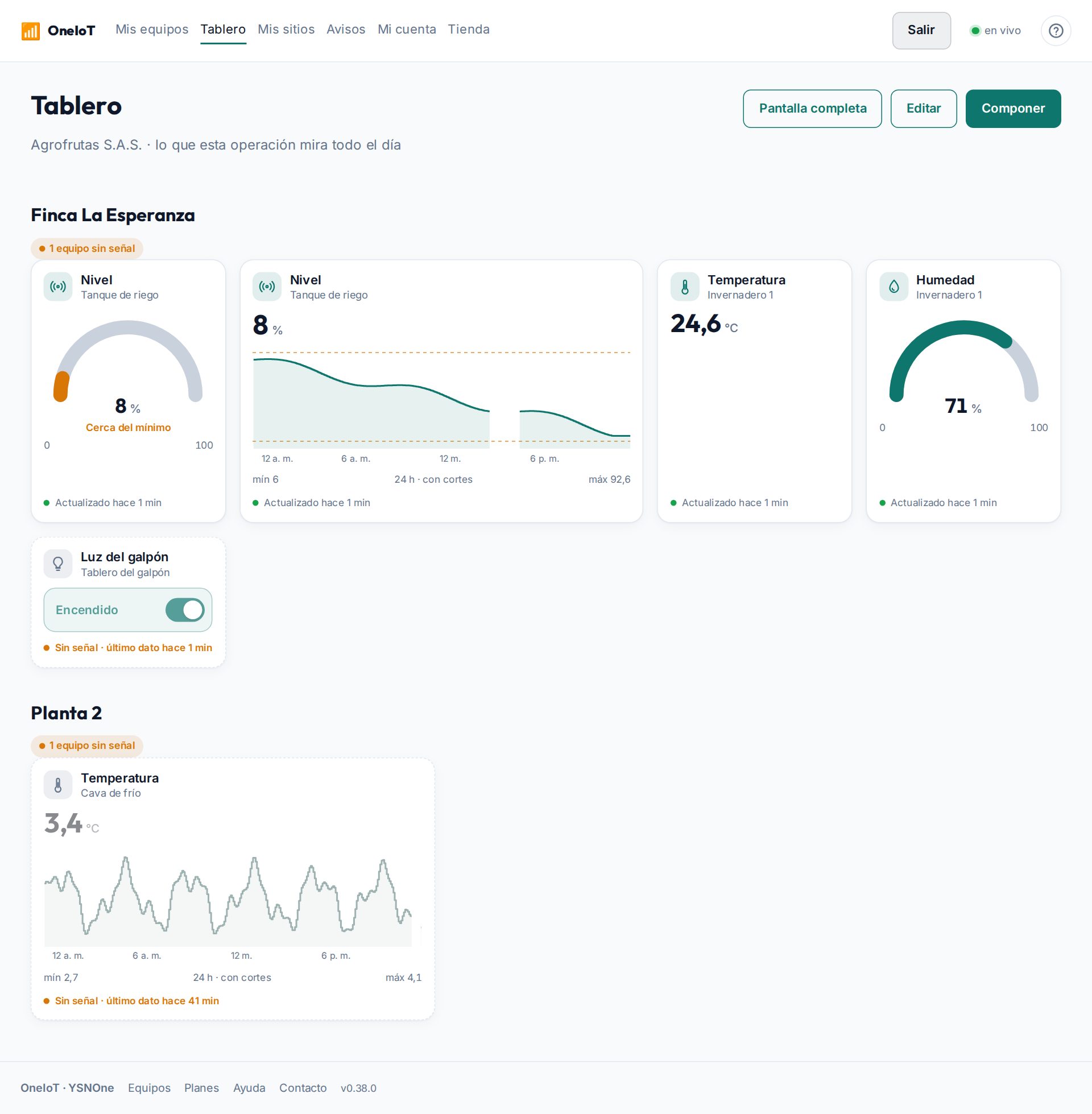
Task: Click the Cava de frío temperature chart
Action: [x=233, y=900]
